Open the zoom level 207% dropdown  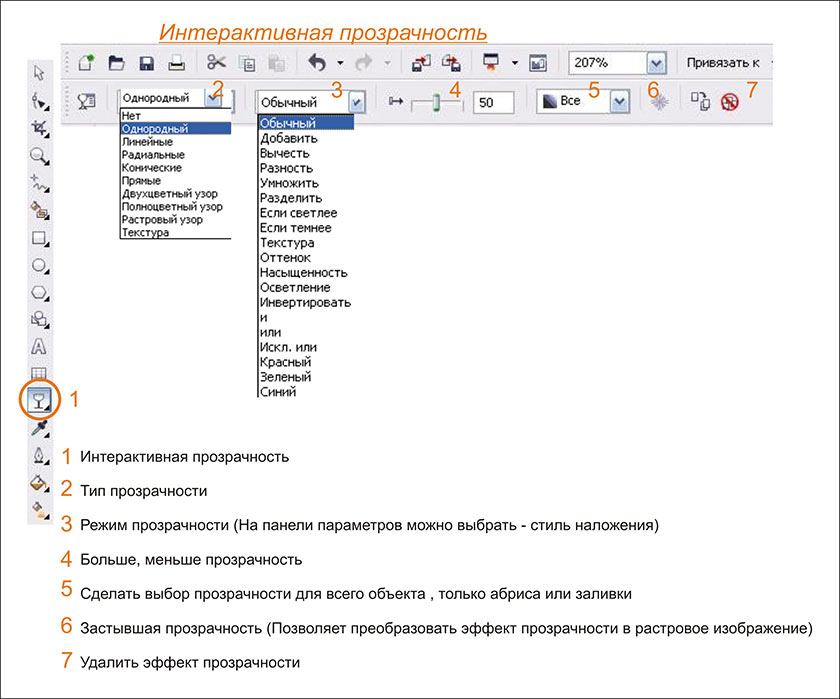(x=656, y=63)
